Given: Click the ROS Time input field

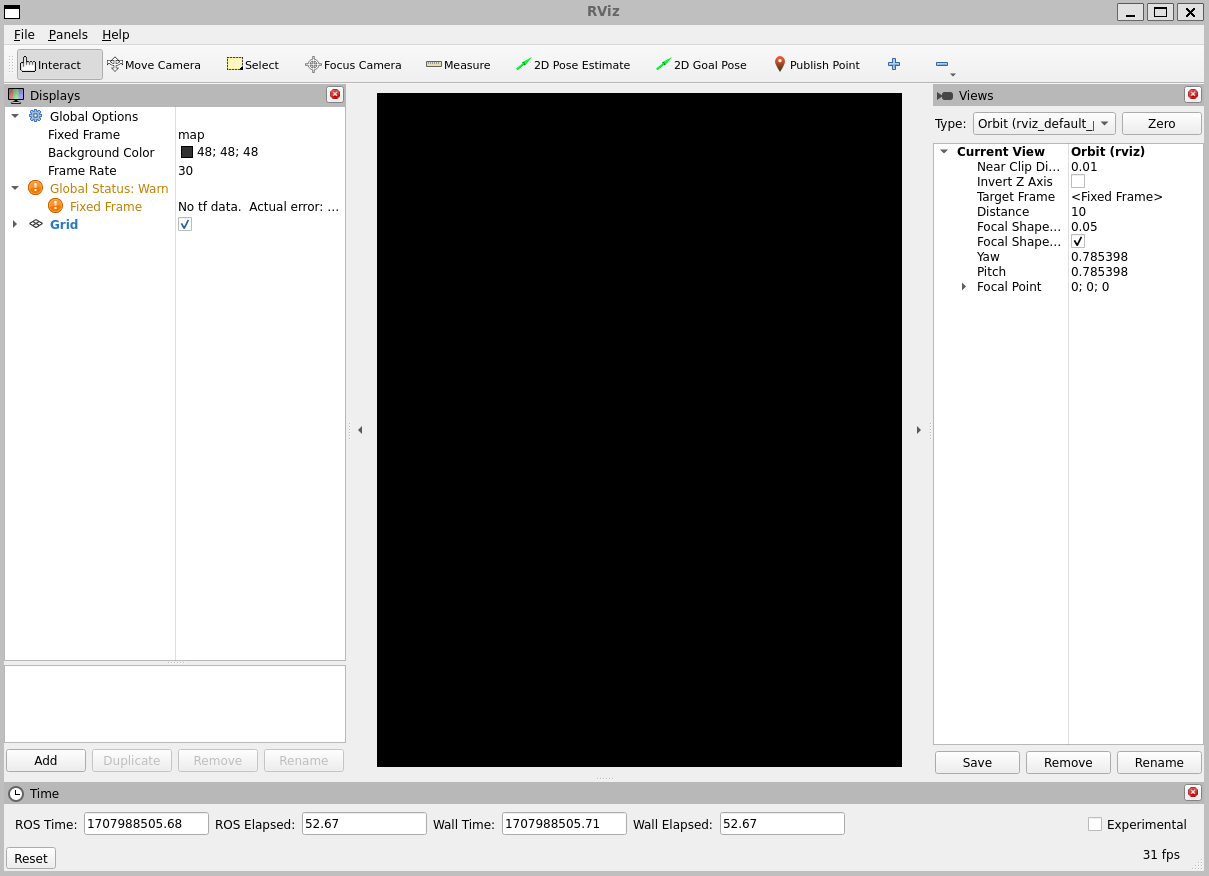Looking at the screenshot, I should [x=145, y=823].
